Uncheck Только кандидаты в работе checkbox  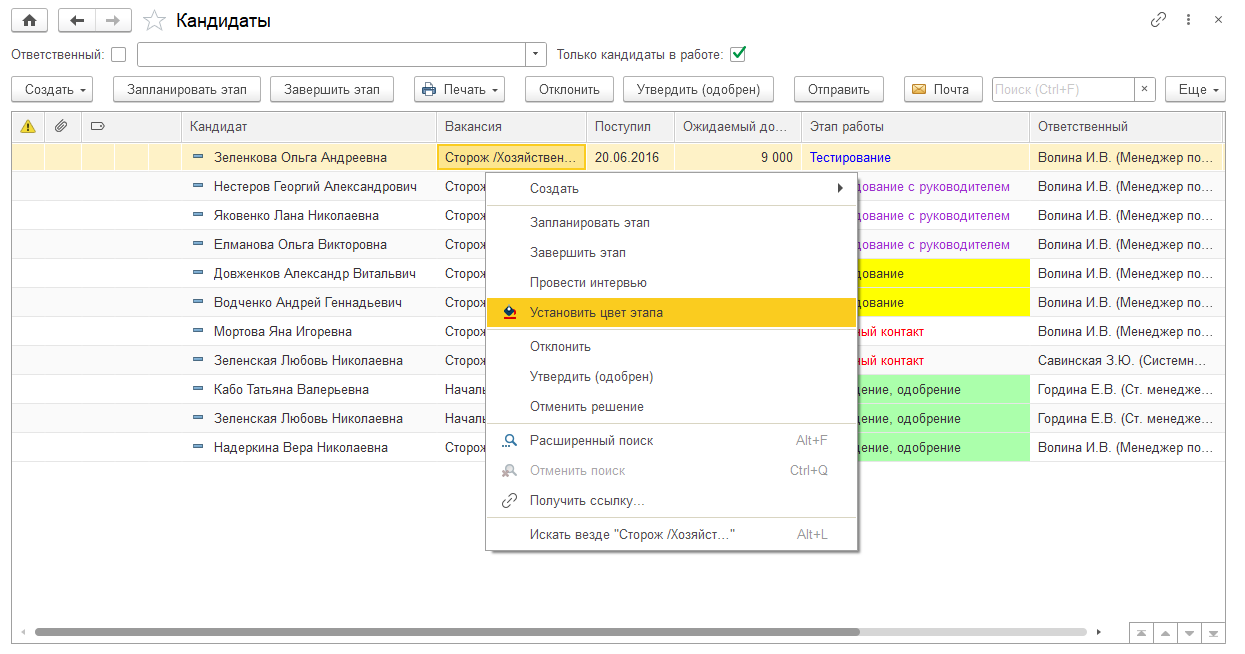[738, 54]
